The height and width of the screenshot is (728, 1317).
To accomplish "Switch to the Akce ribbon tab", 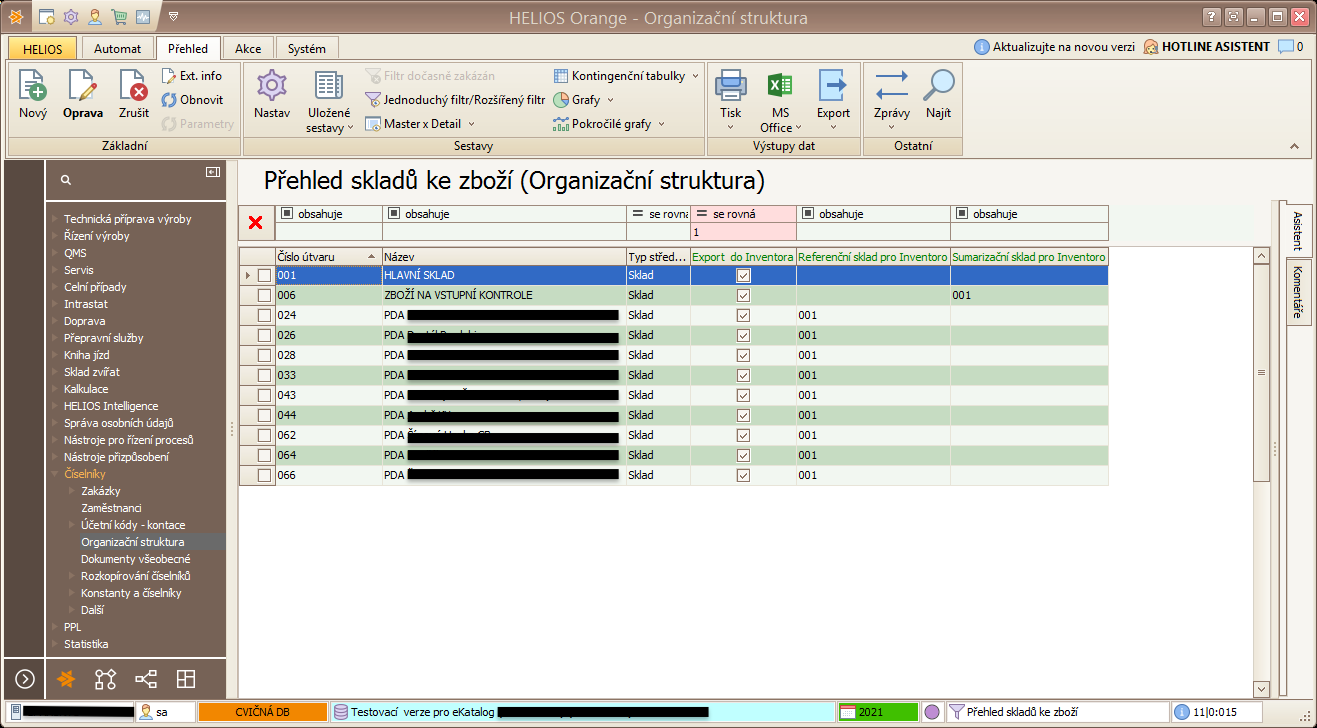I will (x=248, y=48).
